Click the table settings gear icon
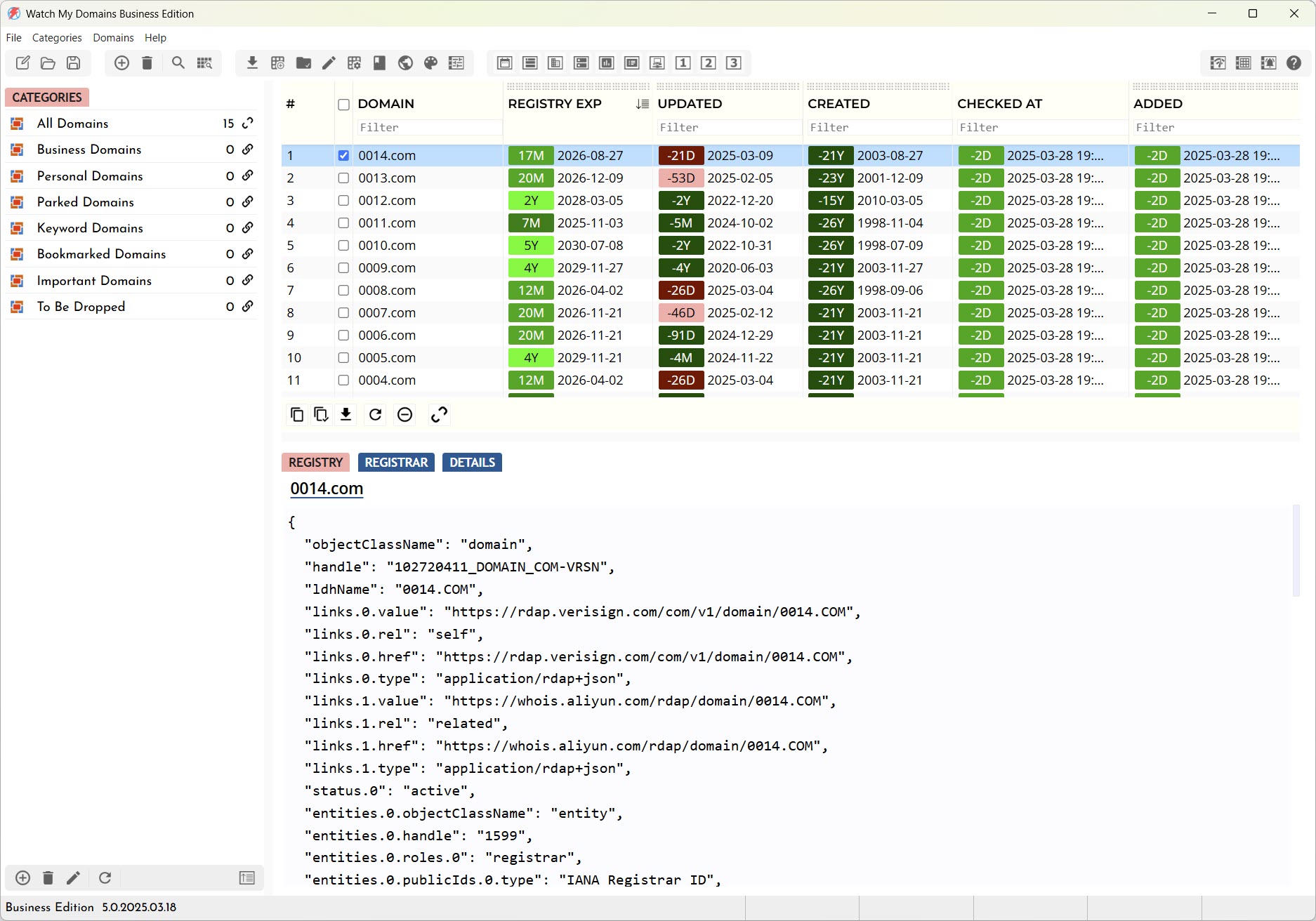 pos(354,63)
